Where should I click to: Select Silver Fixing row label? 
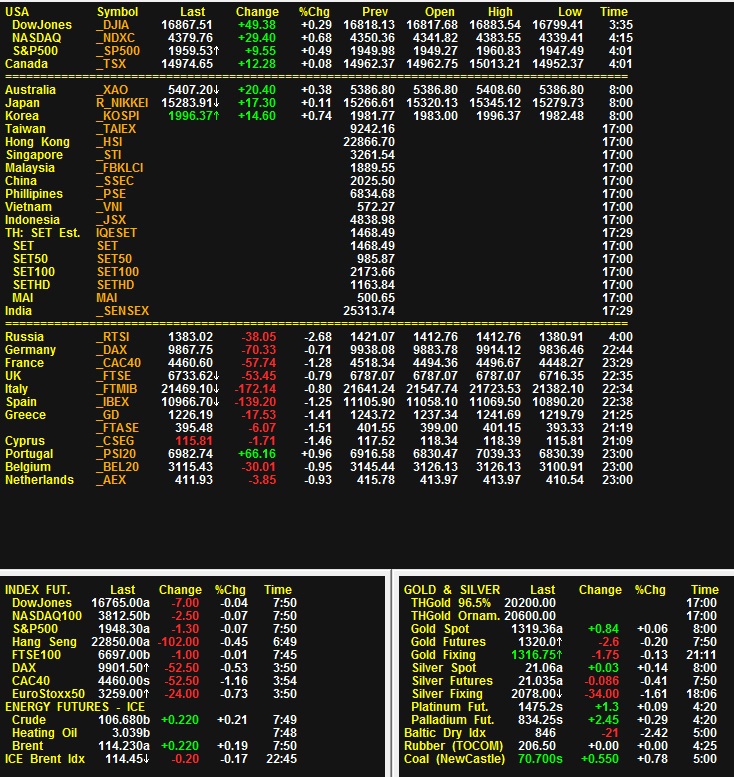(x=447, y=694)
